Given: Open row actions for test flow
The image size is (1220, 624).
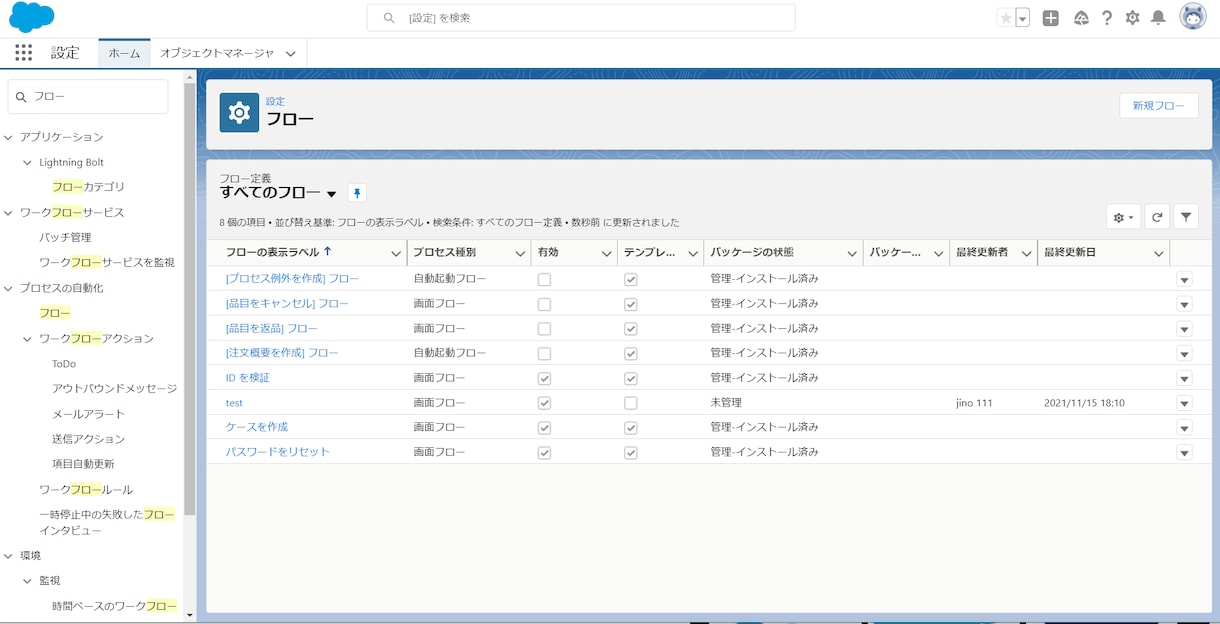Looking at the screenshot, I should coord(1184,403).
